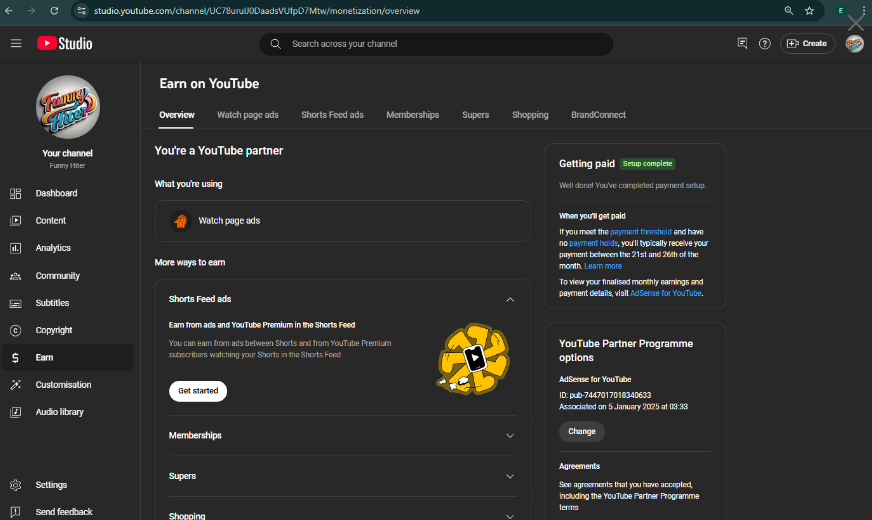Screen dimensions: 872x520
Task: Click the YouTube Studio logo
Action: (x=65, y=43)
